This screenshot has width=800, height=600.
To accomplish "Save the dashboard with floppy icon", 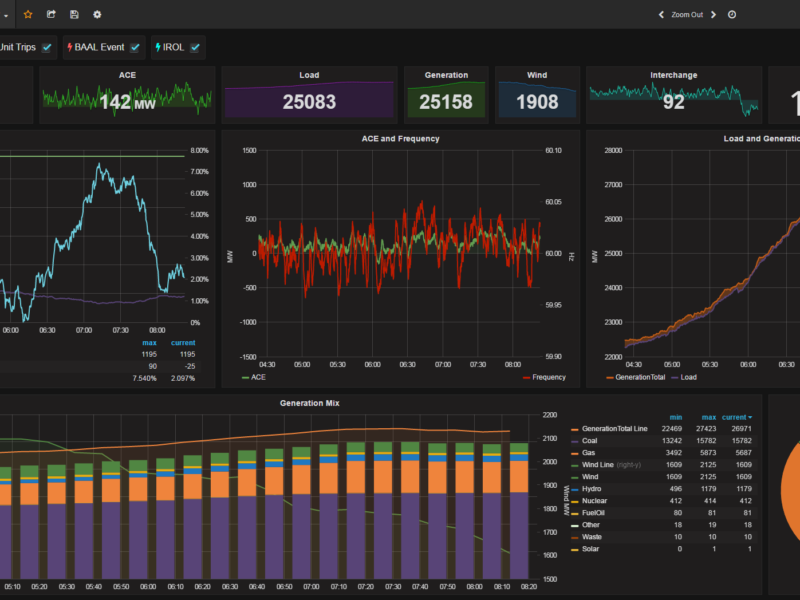I will [74, 14].
